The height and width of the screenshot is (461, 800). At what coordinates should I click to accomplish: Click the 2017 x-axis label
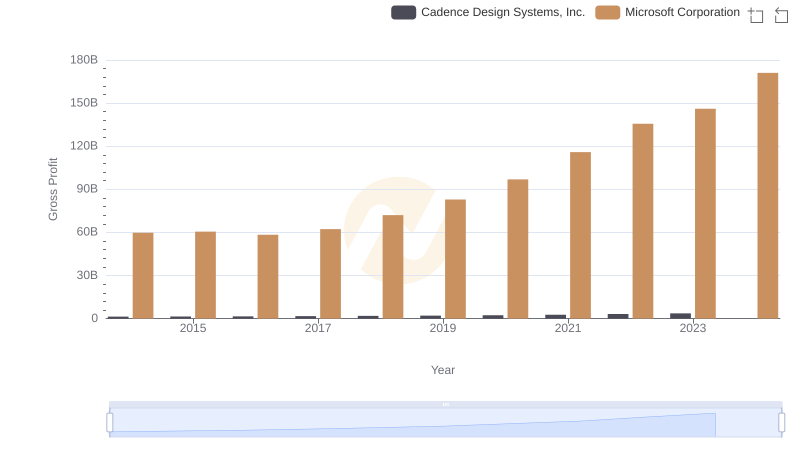[x=318, y=328]
